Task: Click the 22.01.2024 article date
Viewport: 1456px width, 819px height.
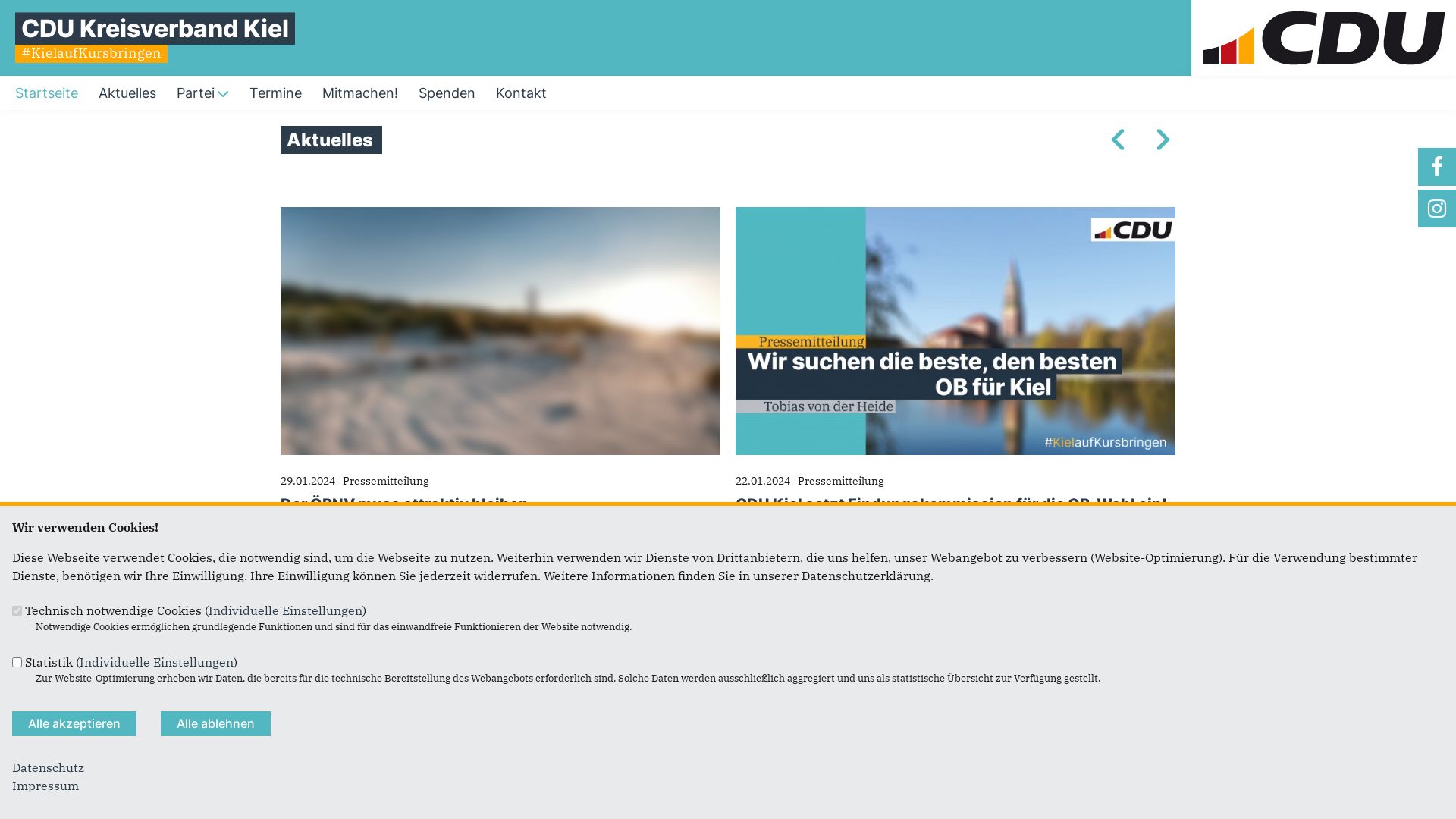Action: pos(763,481)
